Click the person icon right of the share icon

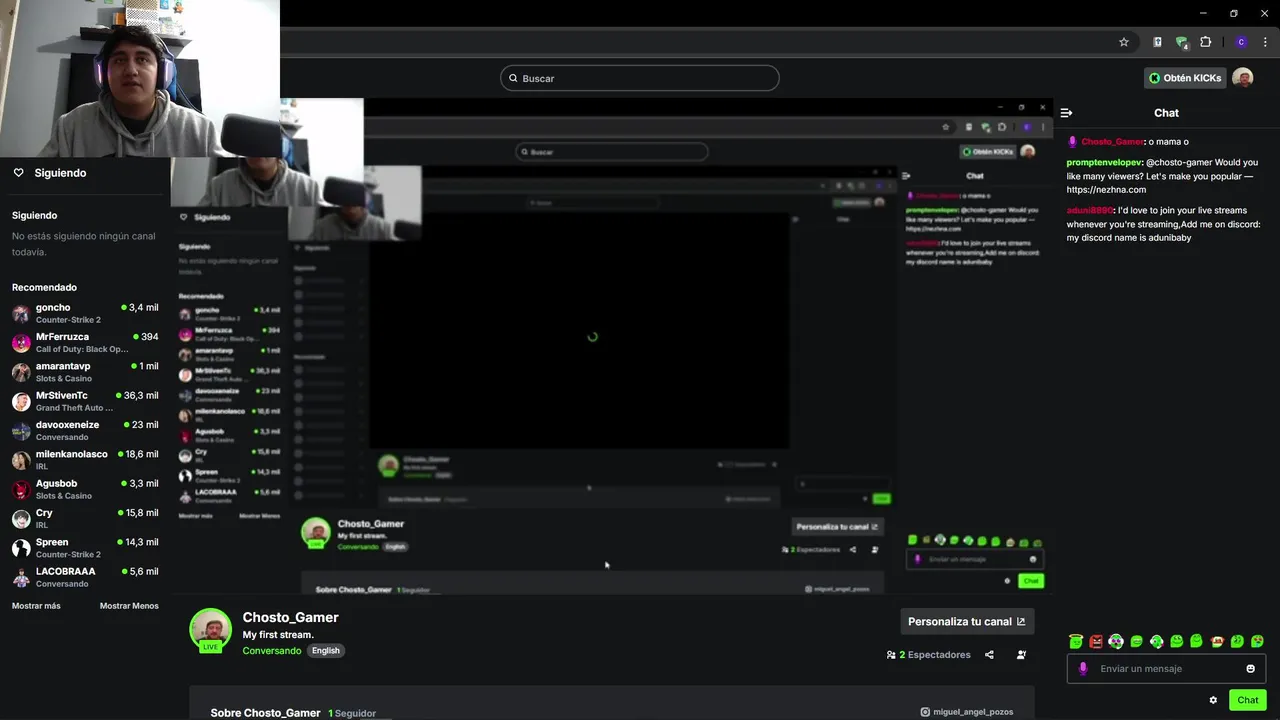tap(1021, 655)
